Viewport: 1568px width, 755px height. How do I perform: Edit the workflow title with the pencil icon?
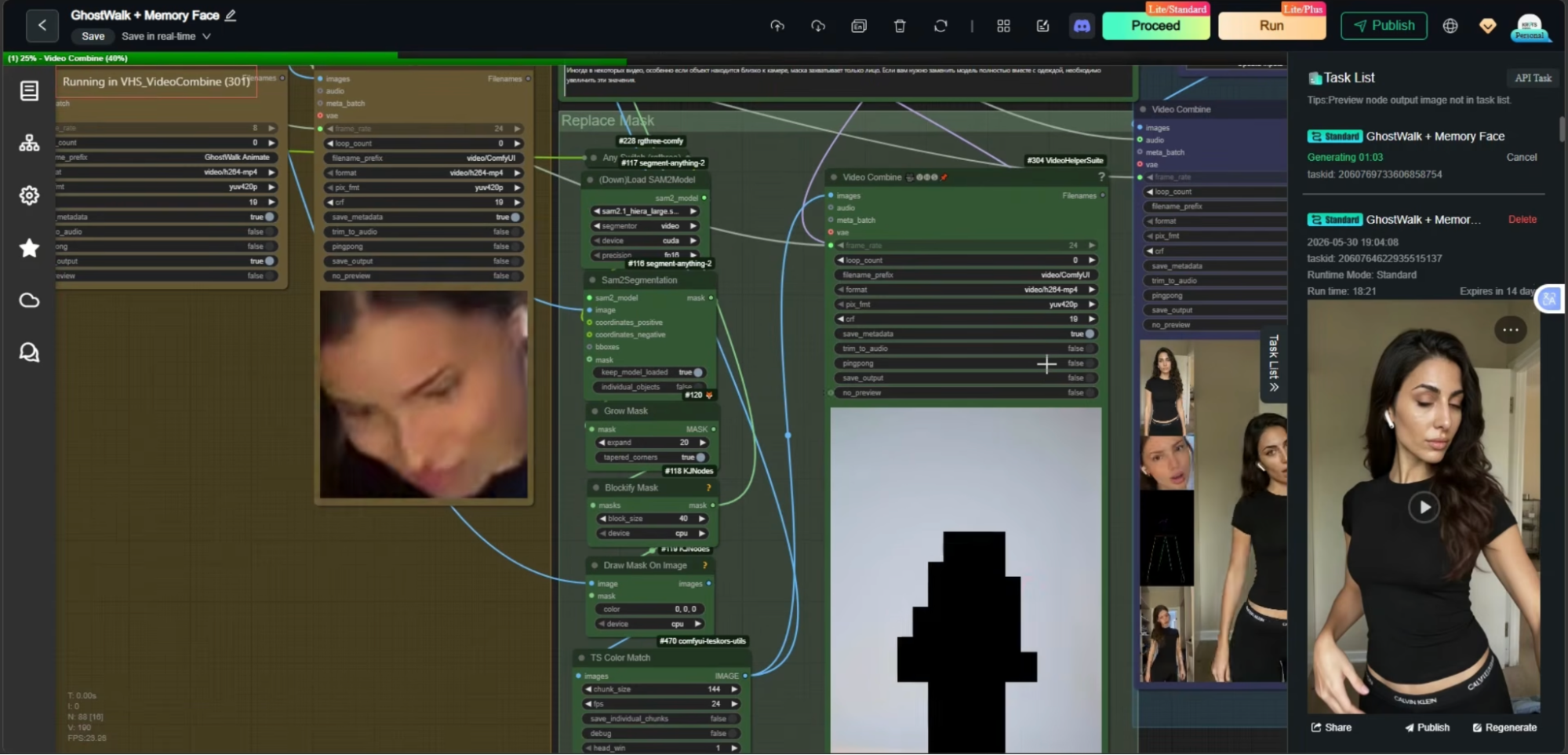tap(231, 15)
